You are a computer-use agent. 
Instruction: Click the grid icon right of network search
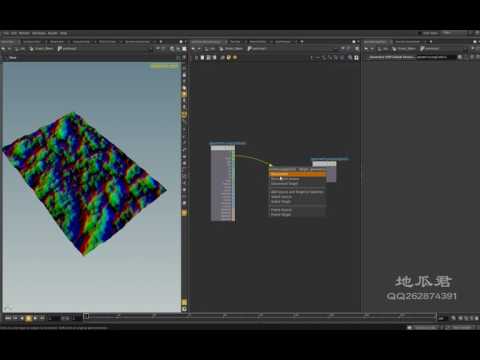356,57
